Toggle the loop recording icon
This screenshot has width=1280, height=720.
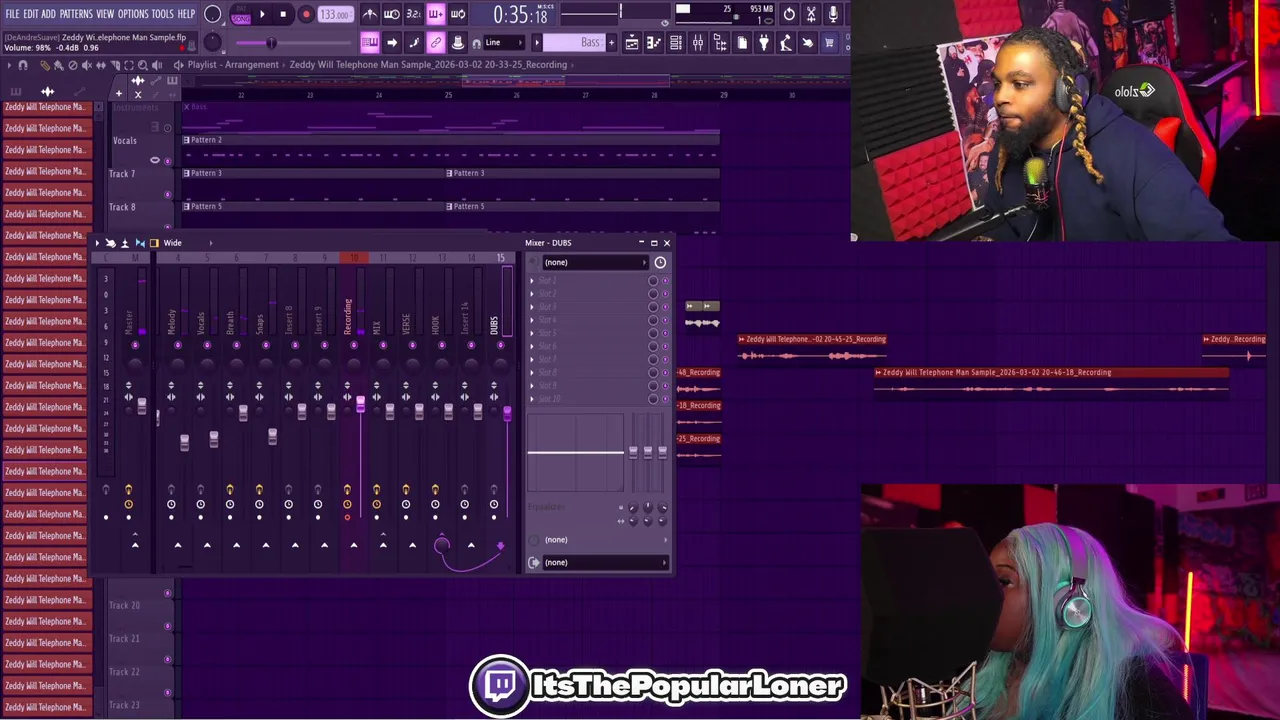pyautogui.click(x=458, y=14)
